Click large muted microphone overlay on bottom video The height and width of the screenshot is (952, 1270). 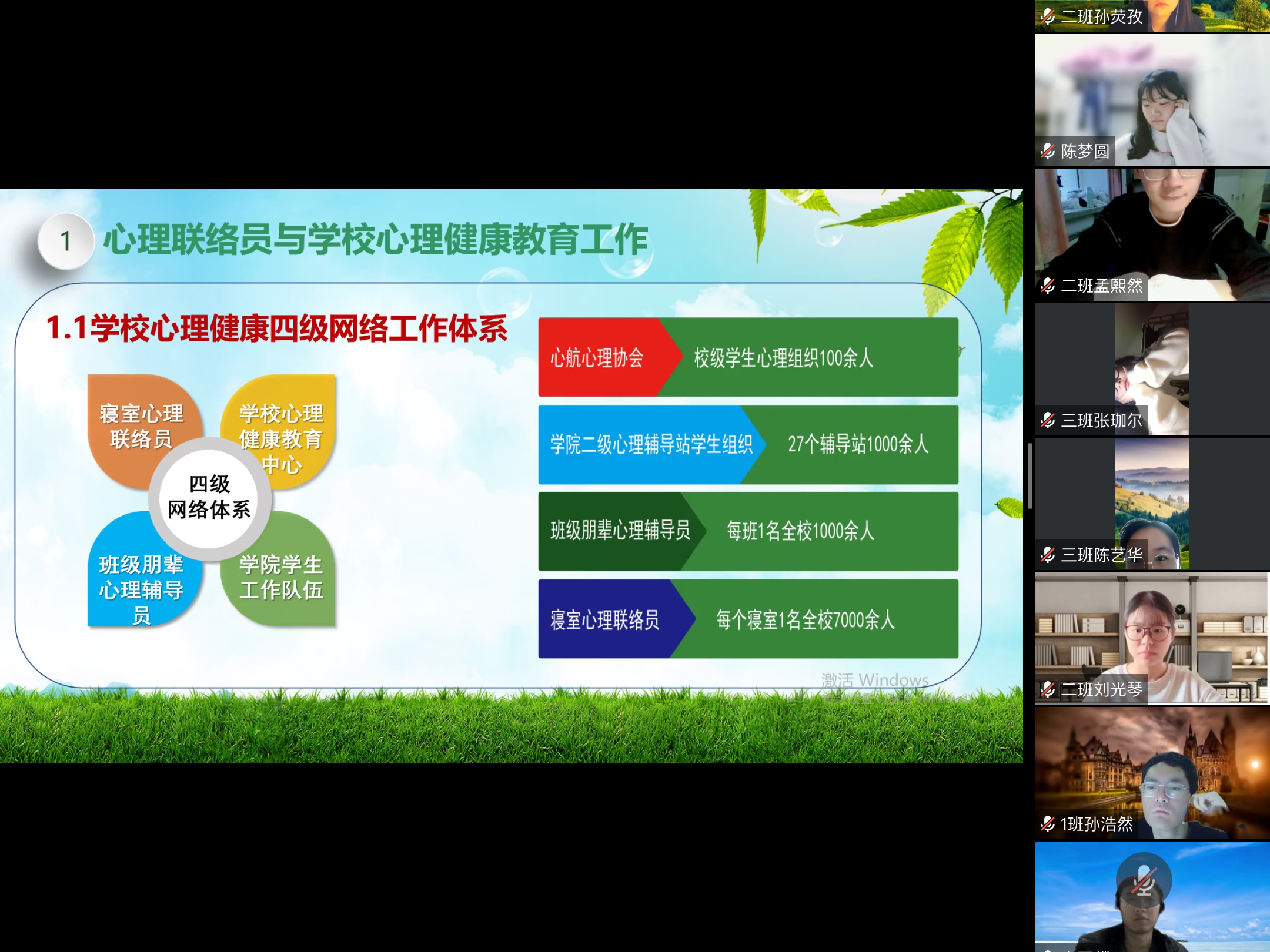[x=1144, y=881]
